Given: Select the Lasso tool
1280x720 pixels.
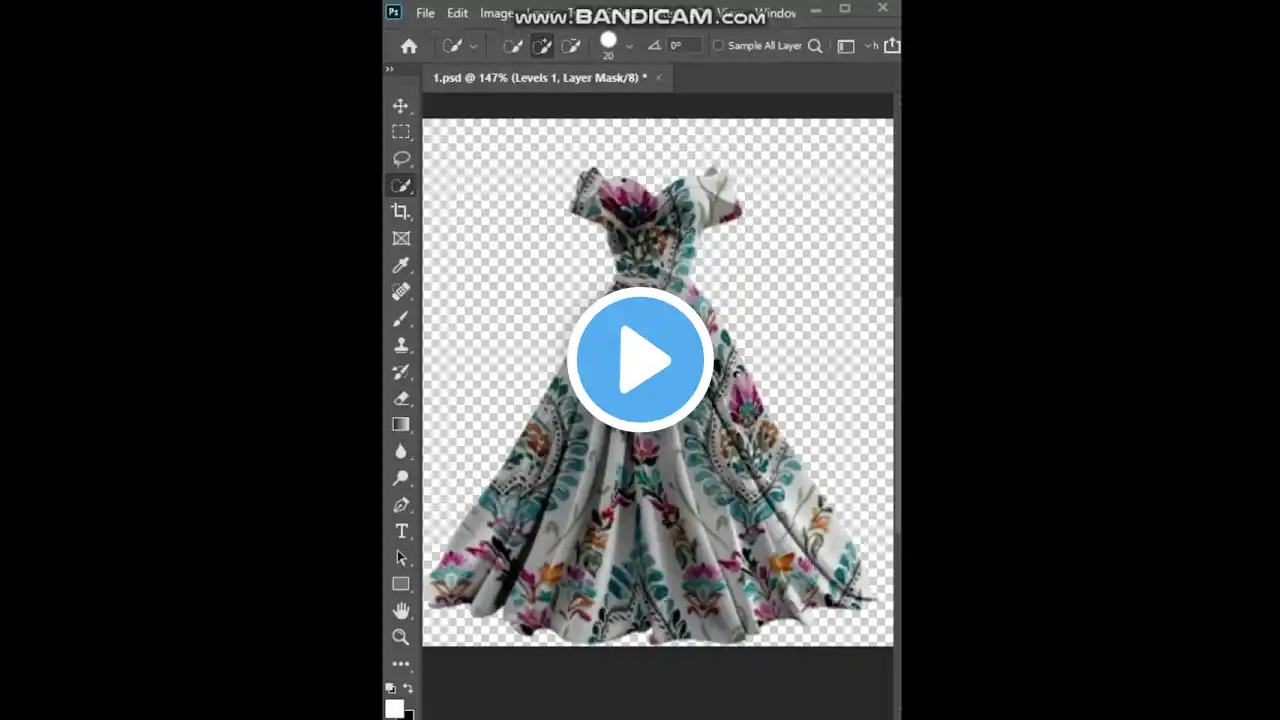Looking at the screenshot, I should (400, 158).
